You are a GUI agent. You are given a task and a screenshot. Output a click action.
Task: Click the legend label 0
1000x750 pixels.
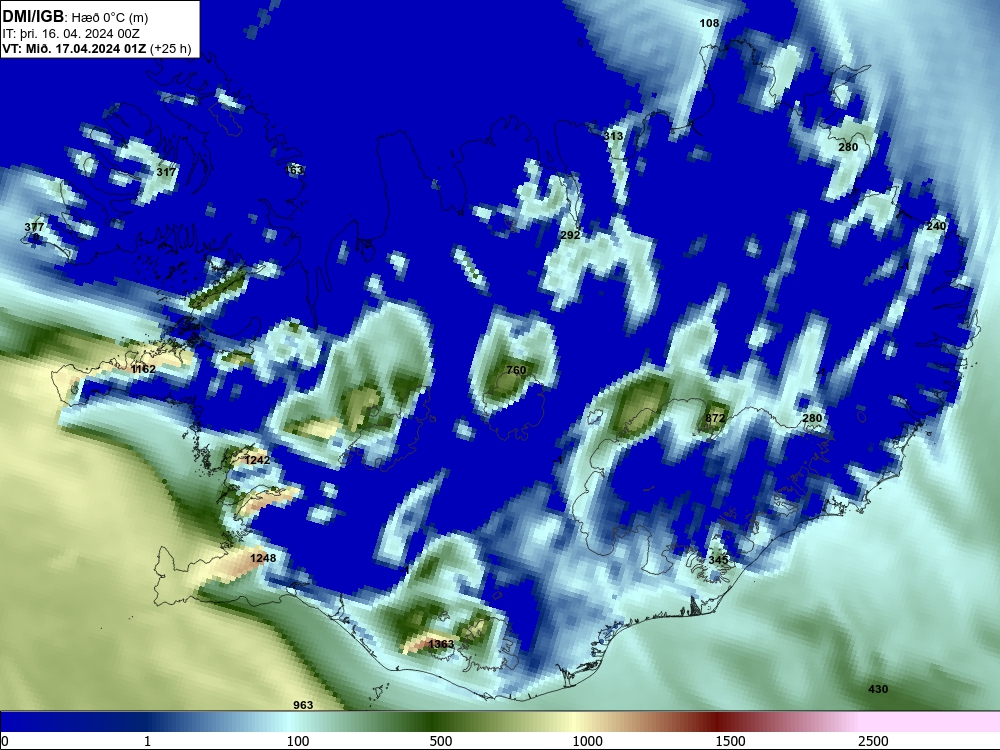click(x=4, y=741)
